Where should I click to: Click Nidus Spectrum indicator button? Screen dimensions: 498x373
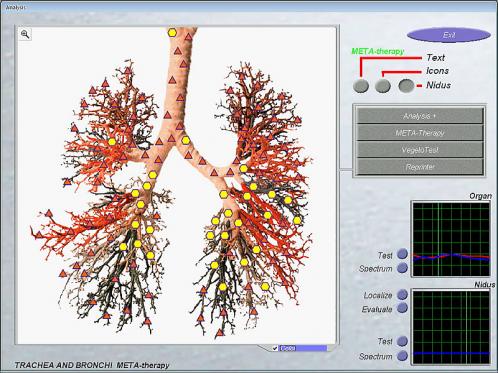click(402, 356)
